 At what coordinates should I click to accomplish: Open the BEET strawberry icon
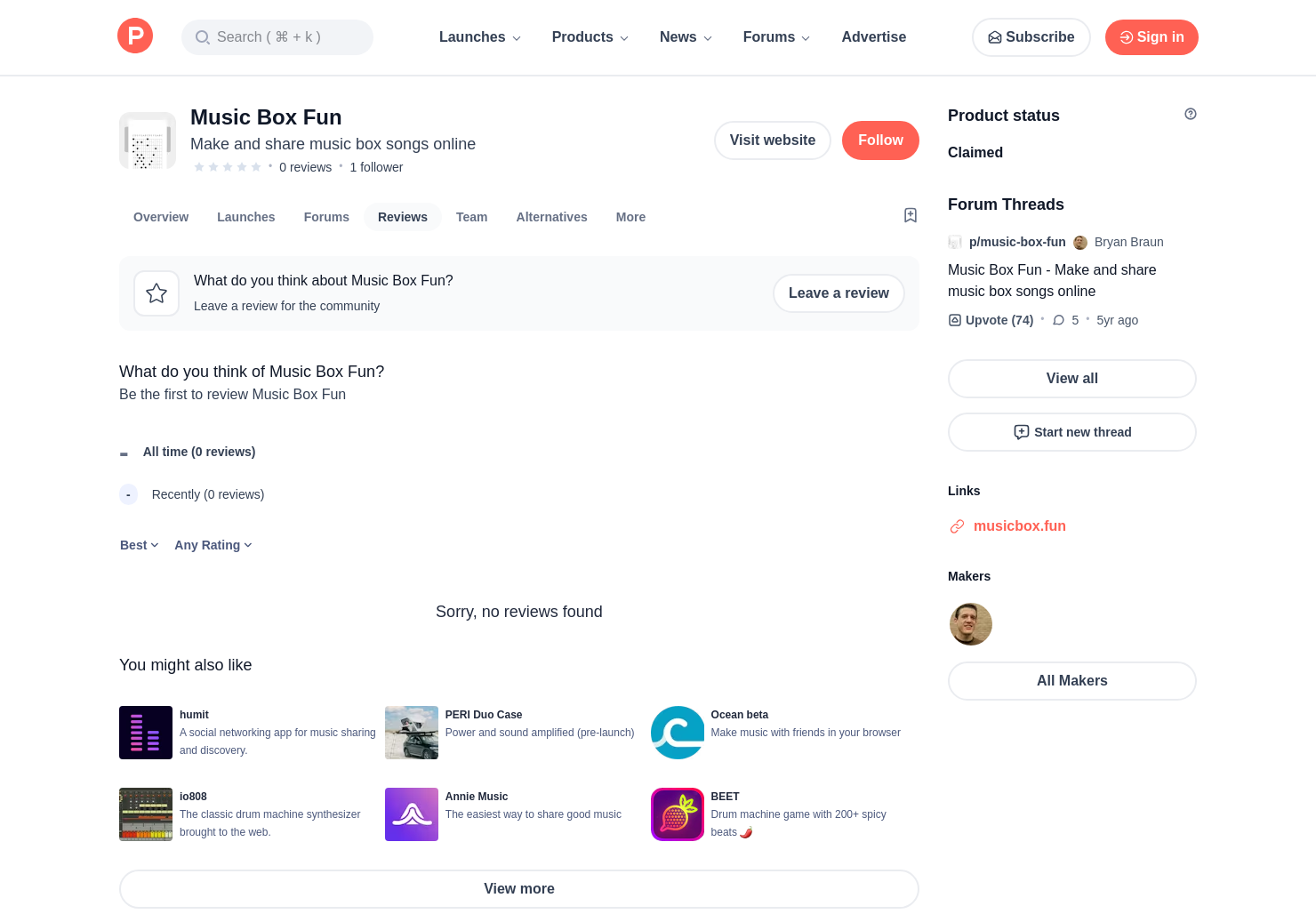pyautogui.click(x=677, y=814)
